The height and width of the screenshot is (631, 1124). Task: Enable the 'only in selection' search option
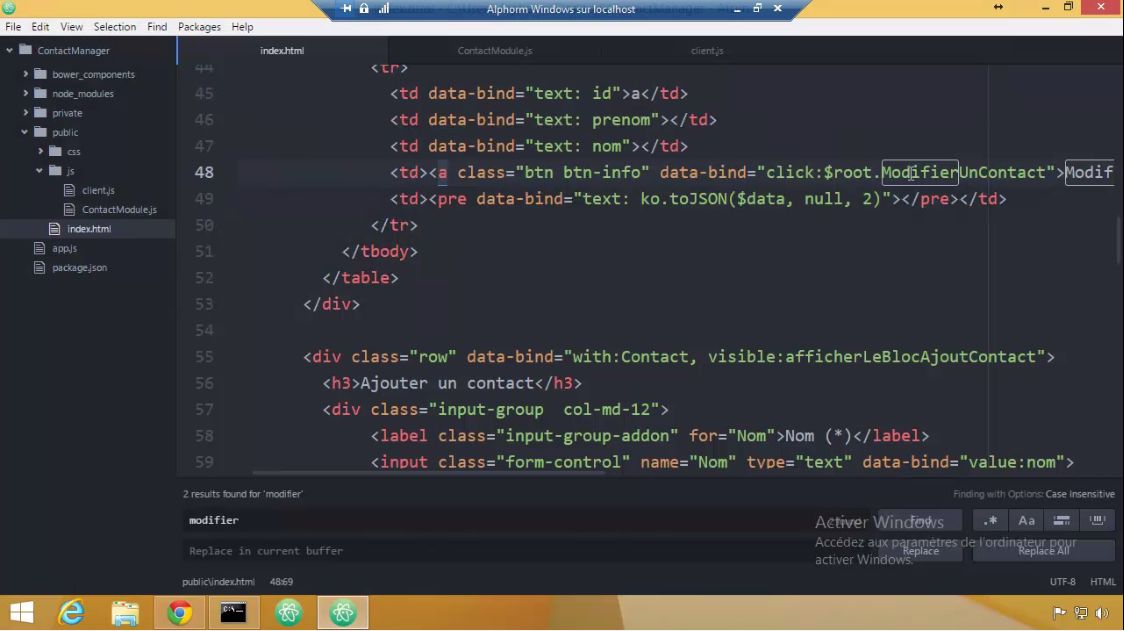[x=1096, y=520]
